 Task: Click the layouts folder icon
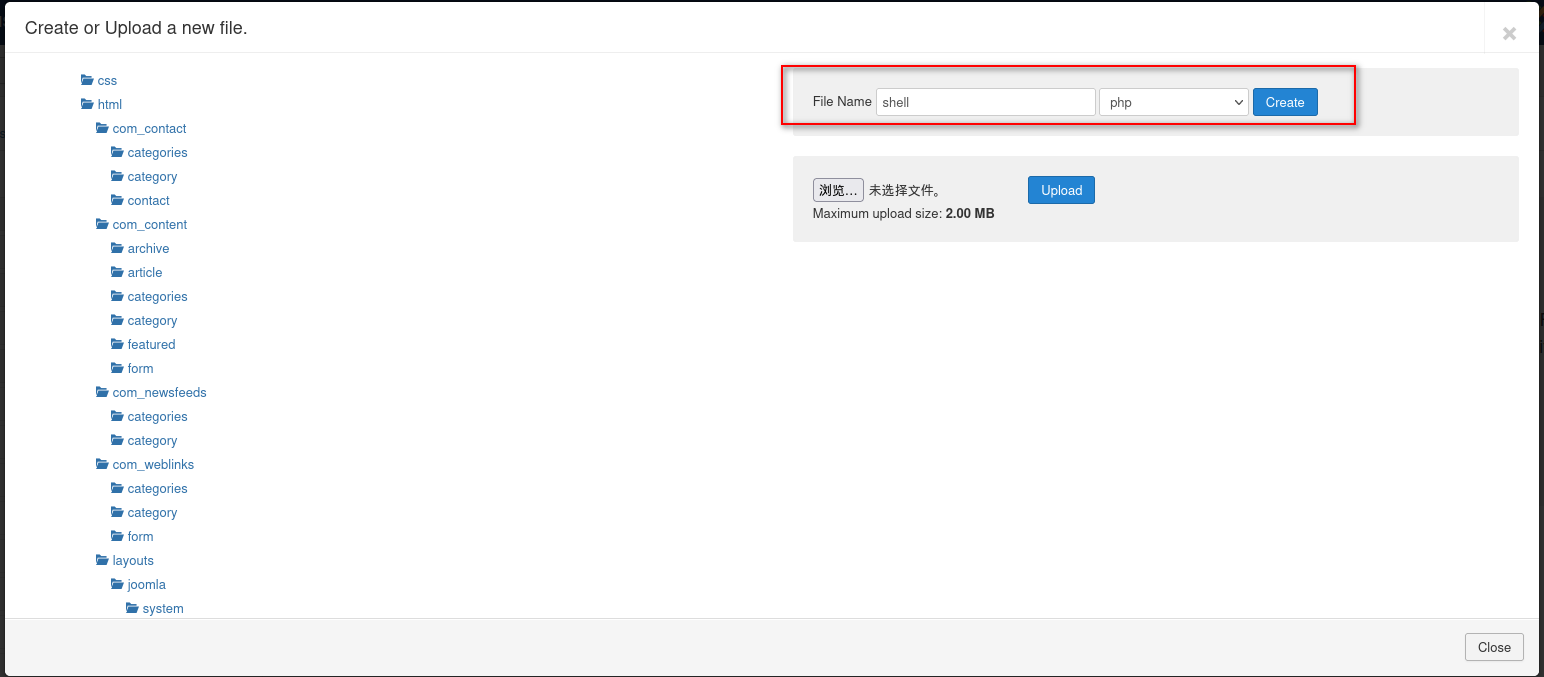click(x=102, y=560)
